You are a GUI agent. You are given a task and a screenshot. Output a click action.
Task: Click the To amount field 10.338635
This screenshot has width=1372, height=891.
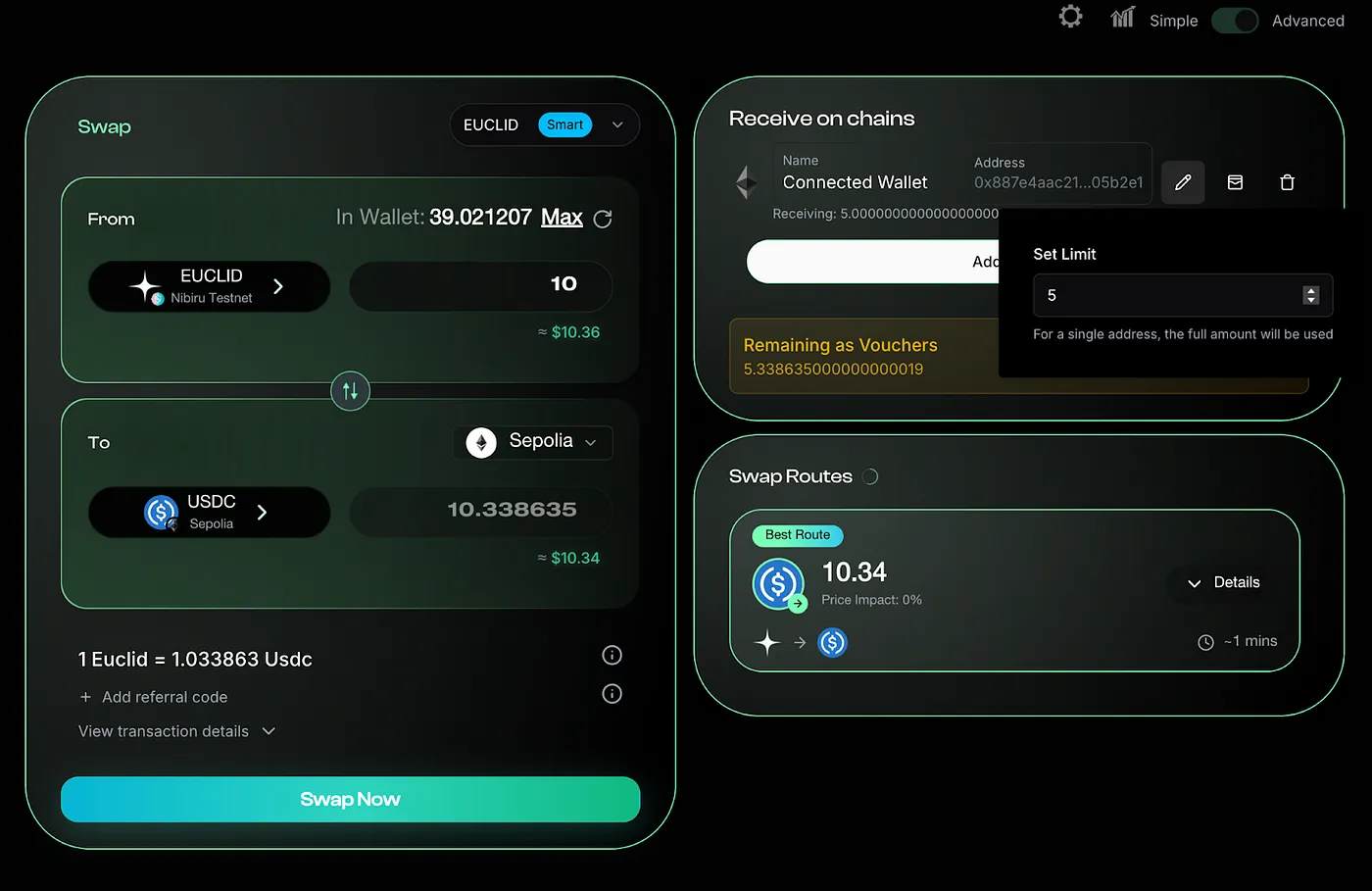[x=480, y=511]
